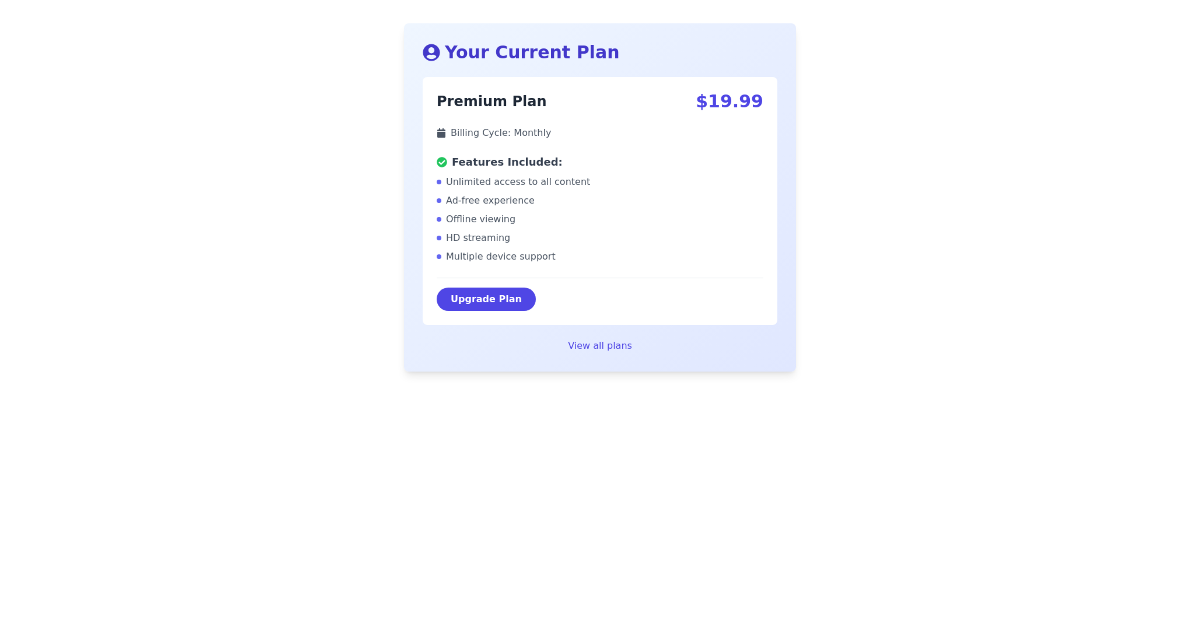Click the bullet beside Ad-free experience
Image resolution: width=1200 pixels, height=630 pixels.
point(439,200)
